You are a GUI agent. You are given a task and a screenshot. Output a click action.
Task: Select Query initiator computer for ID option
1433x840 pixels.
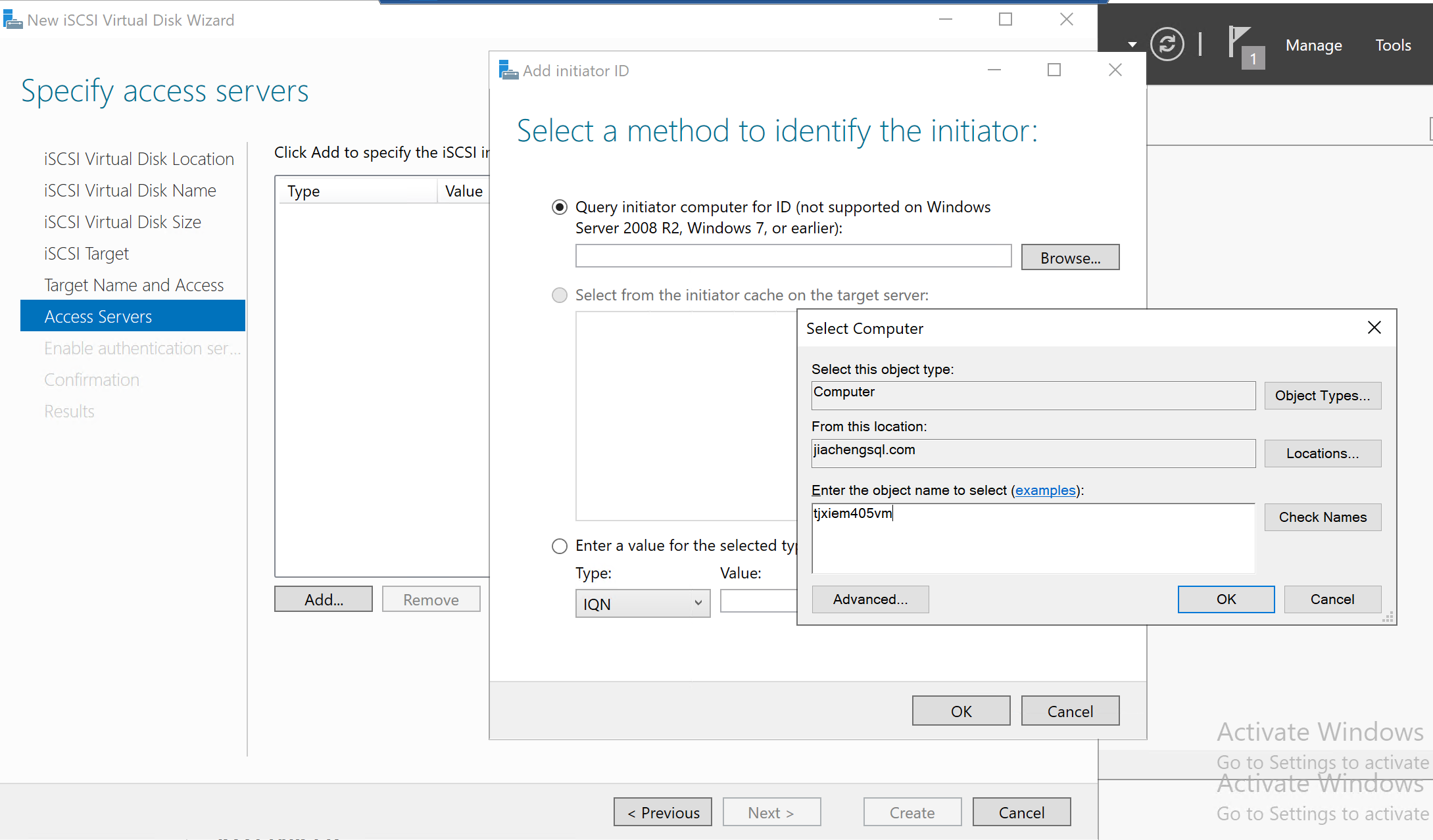pyautogui.click(x=560, y=208)
